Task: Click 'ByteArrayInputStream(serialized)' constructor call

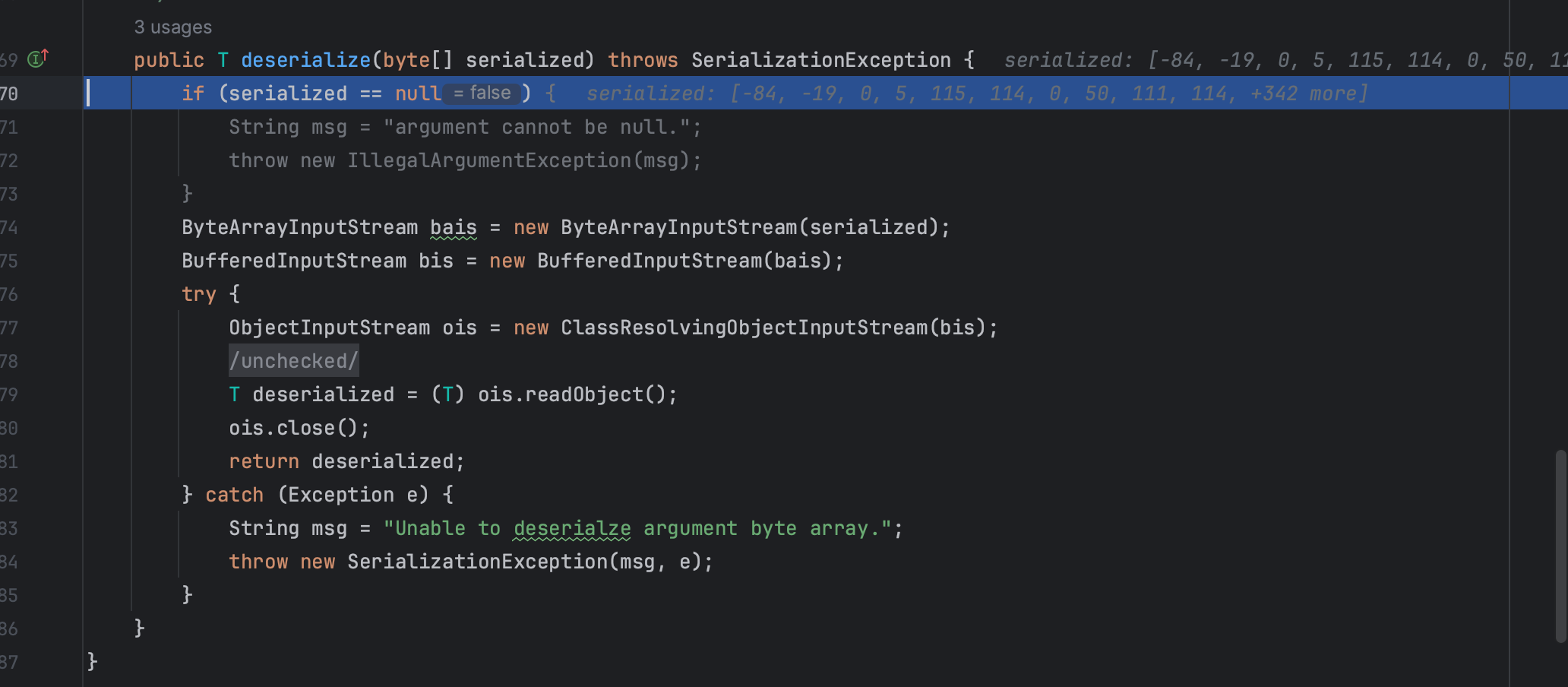Action: (x=750, y=227)
